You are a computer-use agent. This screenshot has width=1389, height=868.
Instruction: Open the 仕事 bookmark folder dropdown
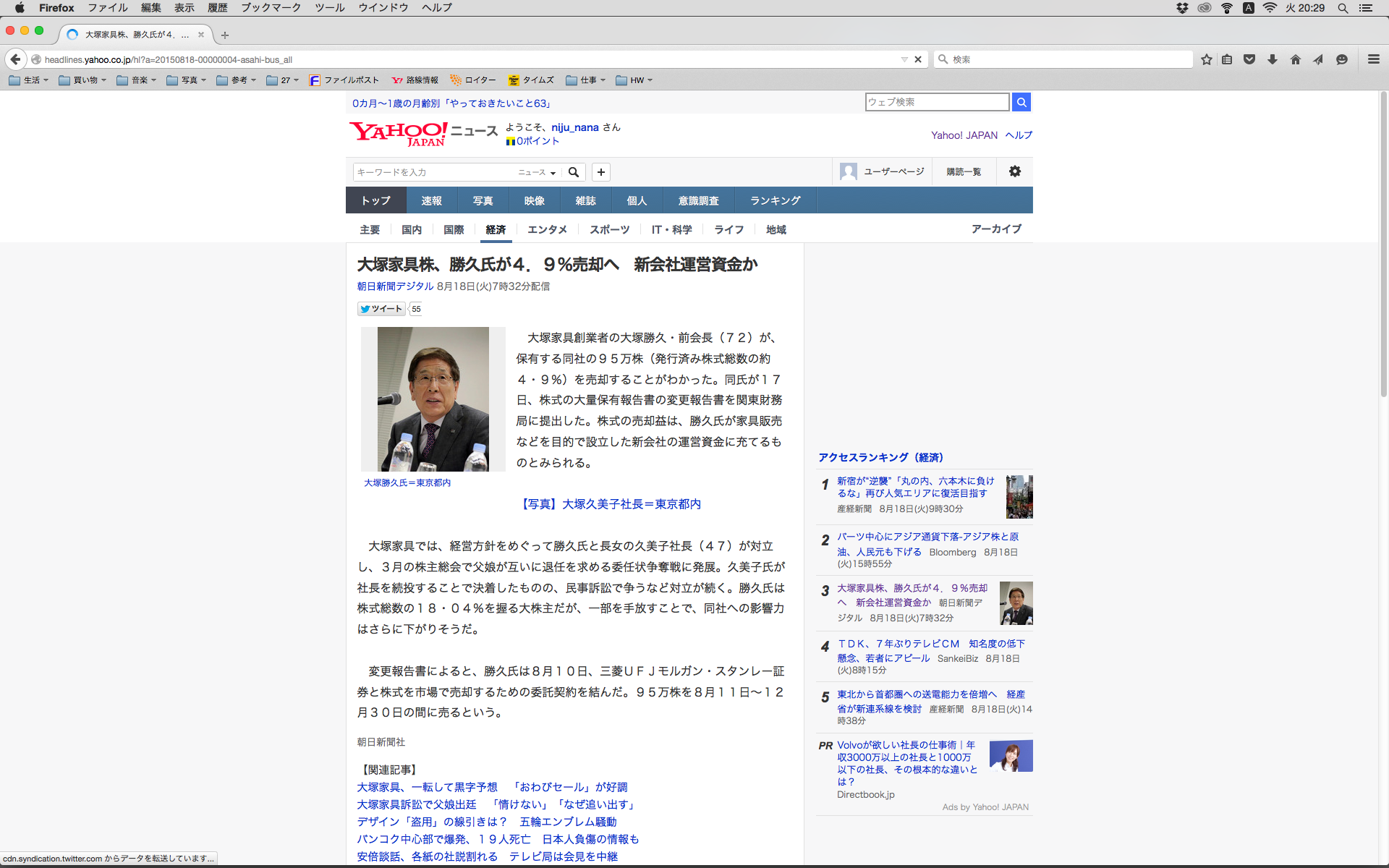pos(586,80)
